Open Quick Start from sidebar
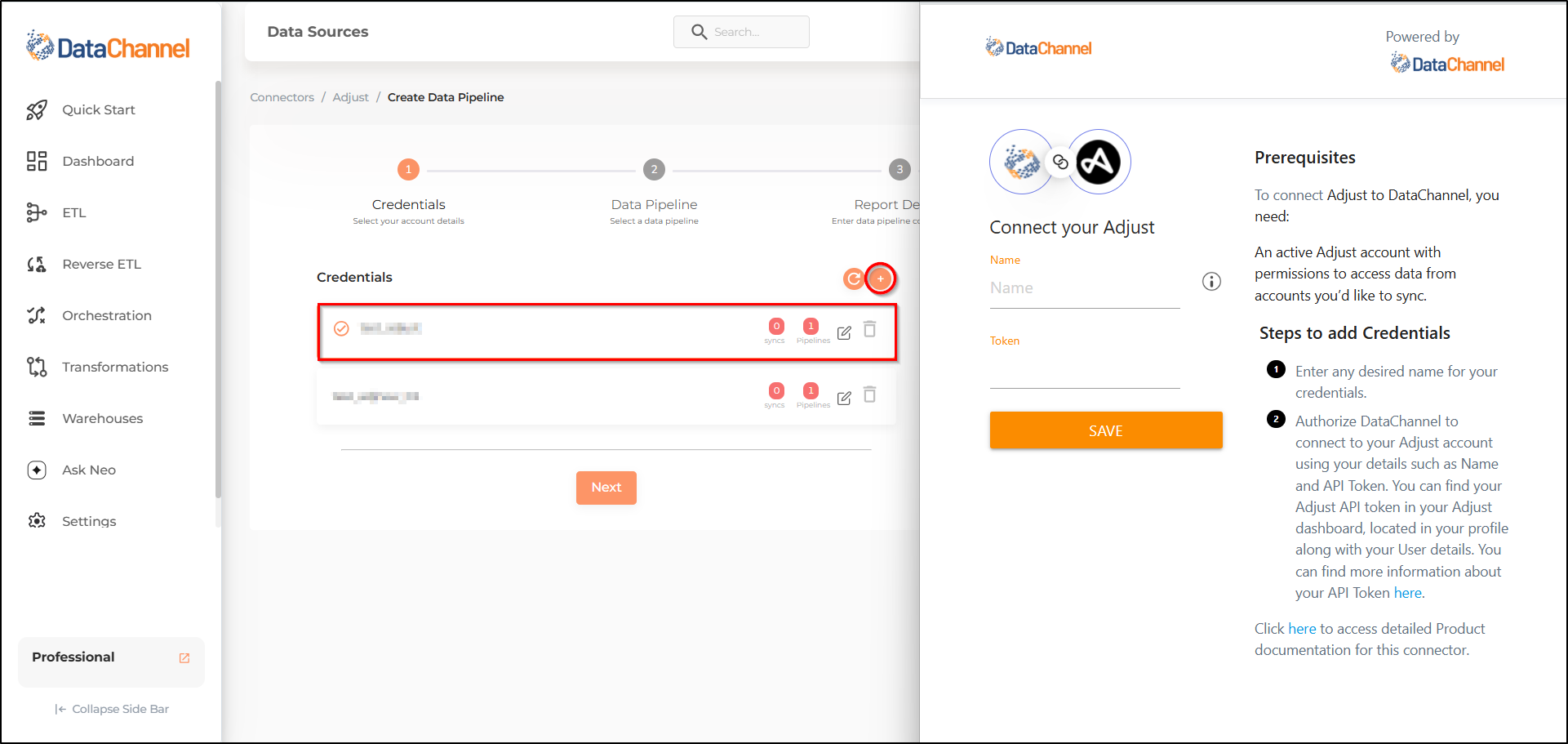The image size is (1568, 744). pos(98,109)
